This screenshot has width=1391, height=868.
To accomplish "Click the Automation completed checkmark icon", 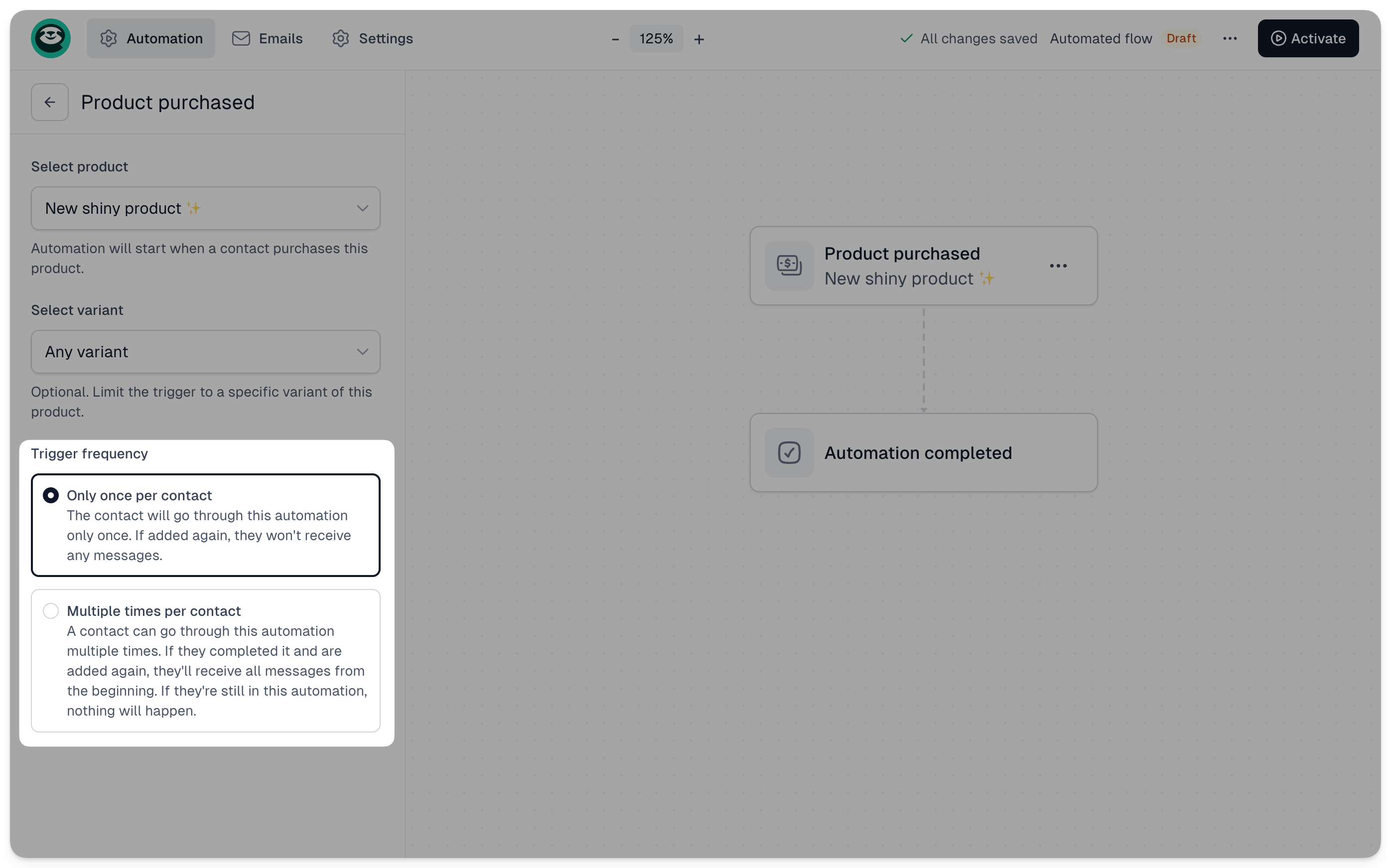I will coord(789,453).
